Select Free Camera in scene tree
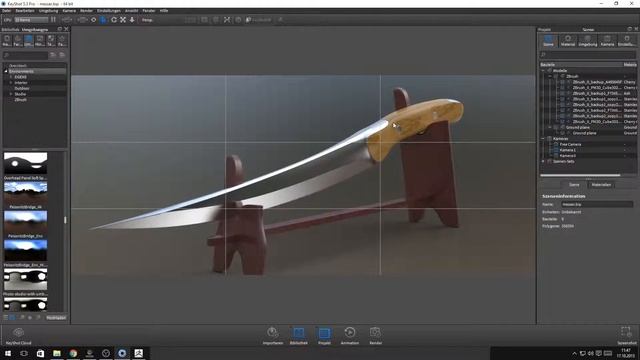The image size is (640, 360). click(570, 144)
